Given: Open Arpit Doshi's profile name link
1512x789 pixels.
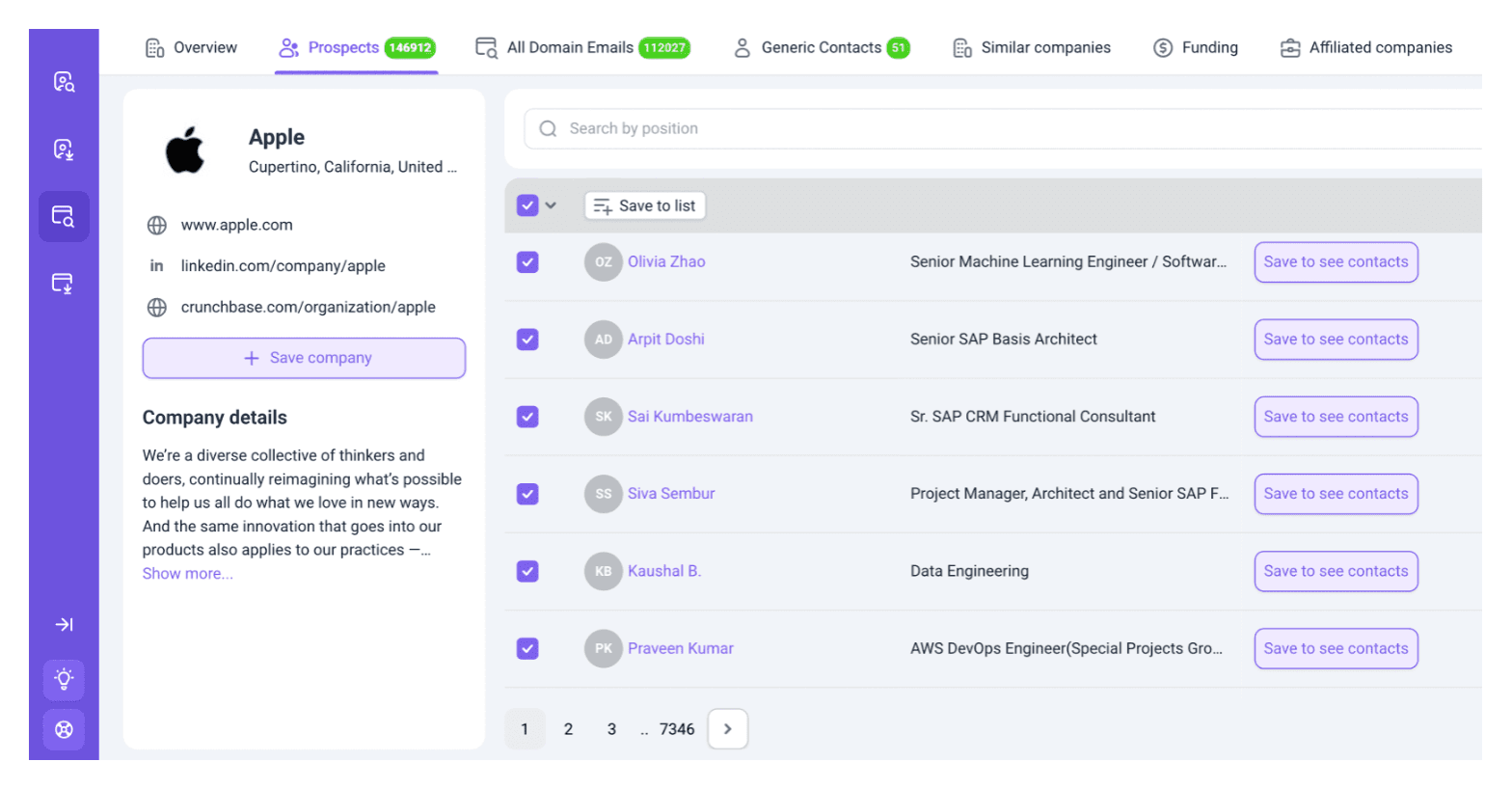Looking at the screenshot, I should click(x=666, y=340).
